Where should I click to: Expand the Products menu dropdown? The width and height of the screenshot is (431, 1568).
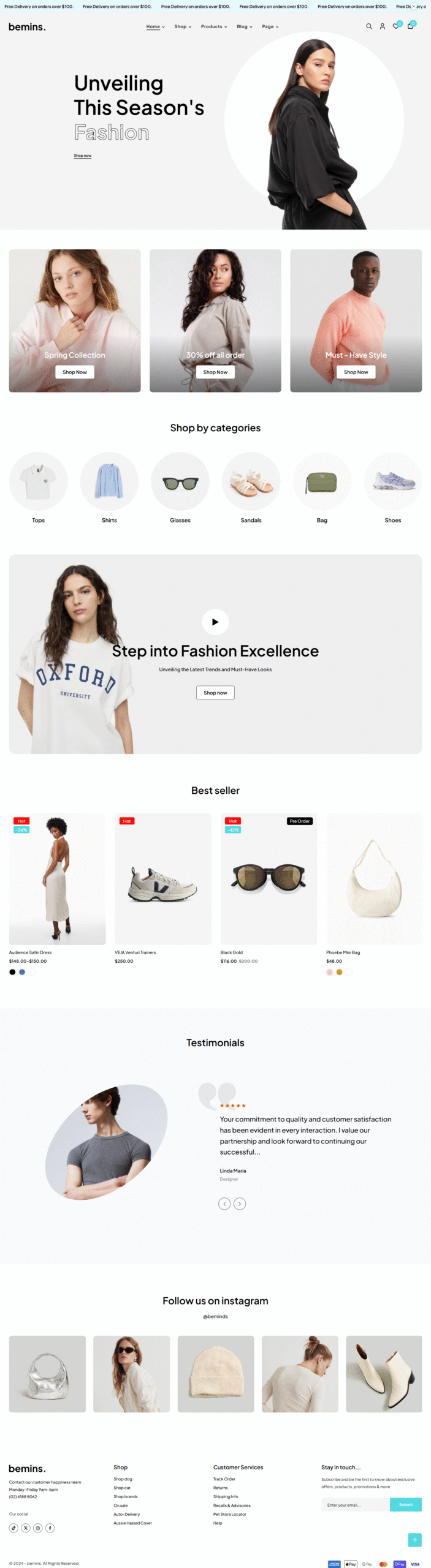pyautogui.click(x=214, y=26)
